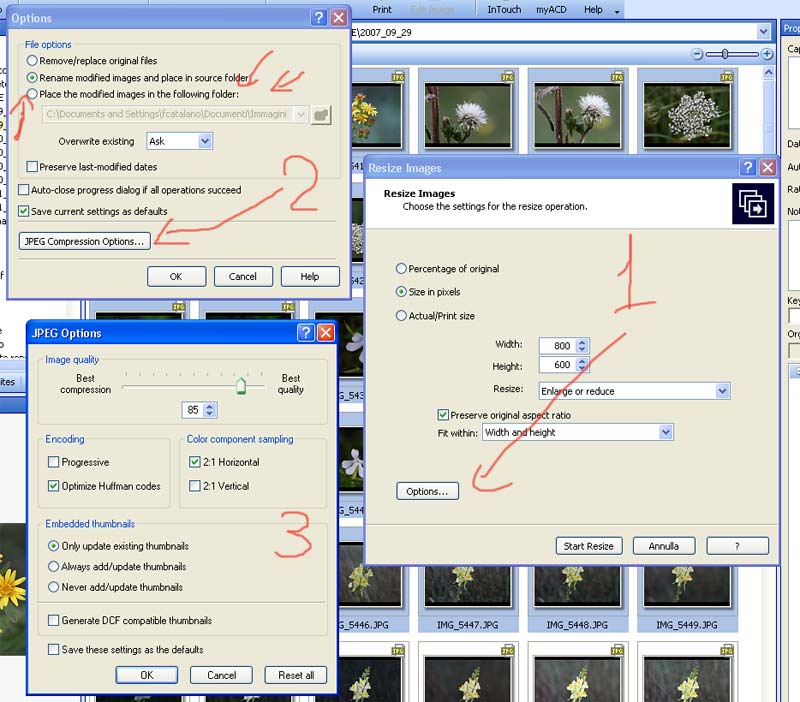Toggle Preserve last-modified dates checkbox
This screenshot has height=702, width=800.
click(32, 167)
